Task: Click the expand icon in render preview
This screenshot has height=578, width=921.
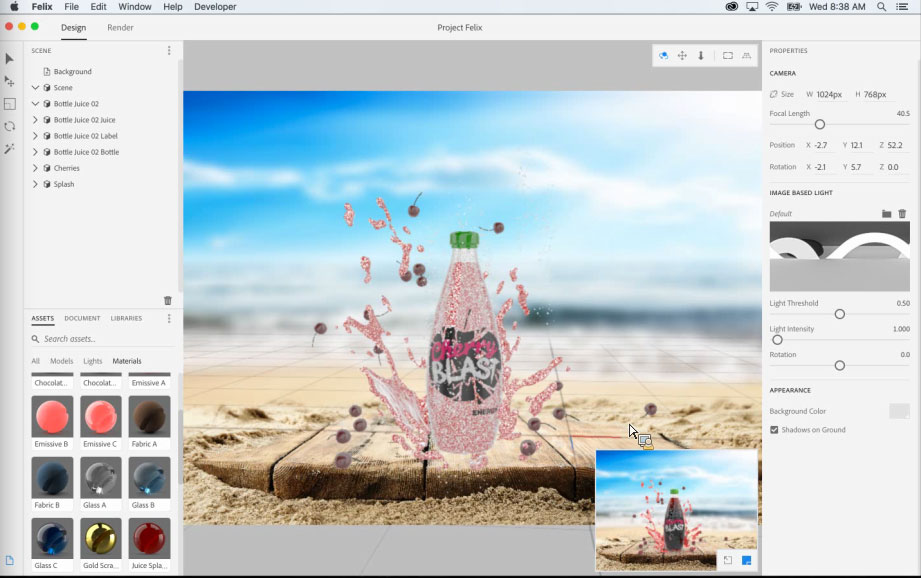Action: pyautogui.click(x=728, y=560)
